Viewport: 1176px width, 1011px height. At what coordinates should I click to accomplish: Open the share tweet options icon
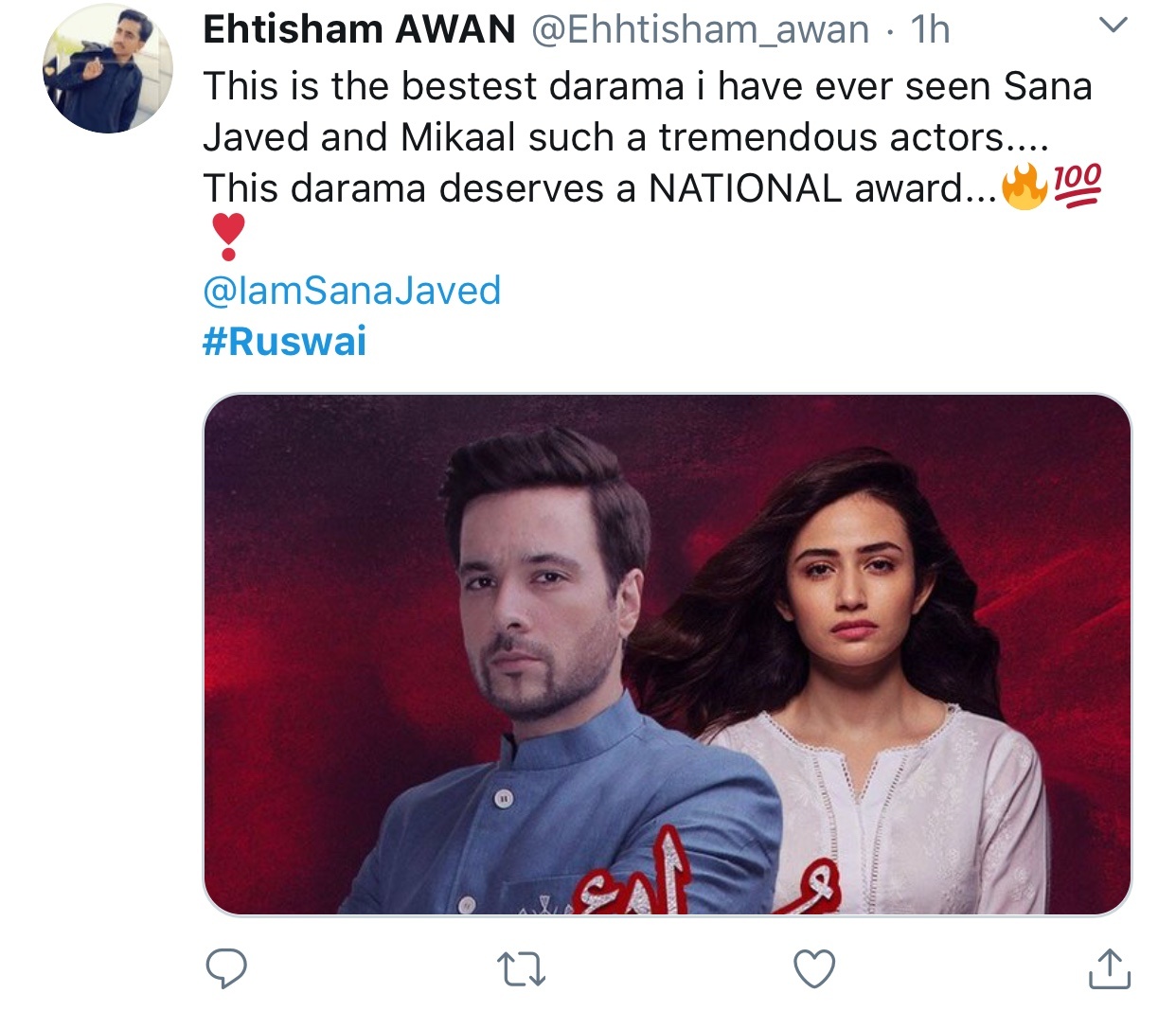click(x=1109, y=968)
